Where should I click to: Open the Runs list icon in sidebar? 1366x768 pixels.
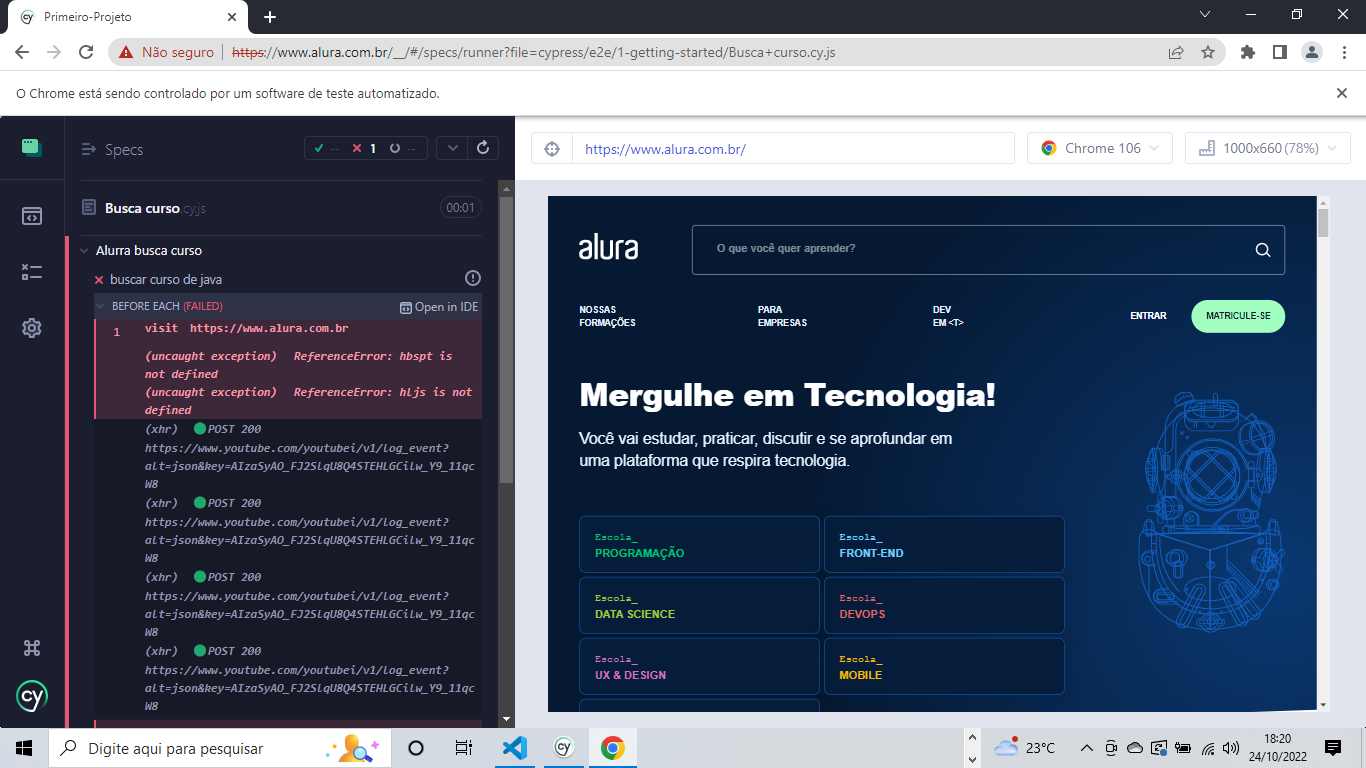[x=32, y=271]
